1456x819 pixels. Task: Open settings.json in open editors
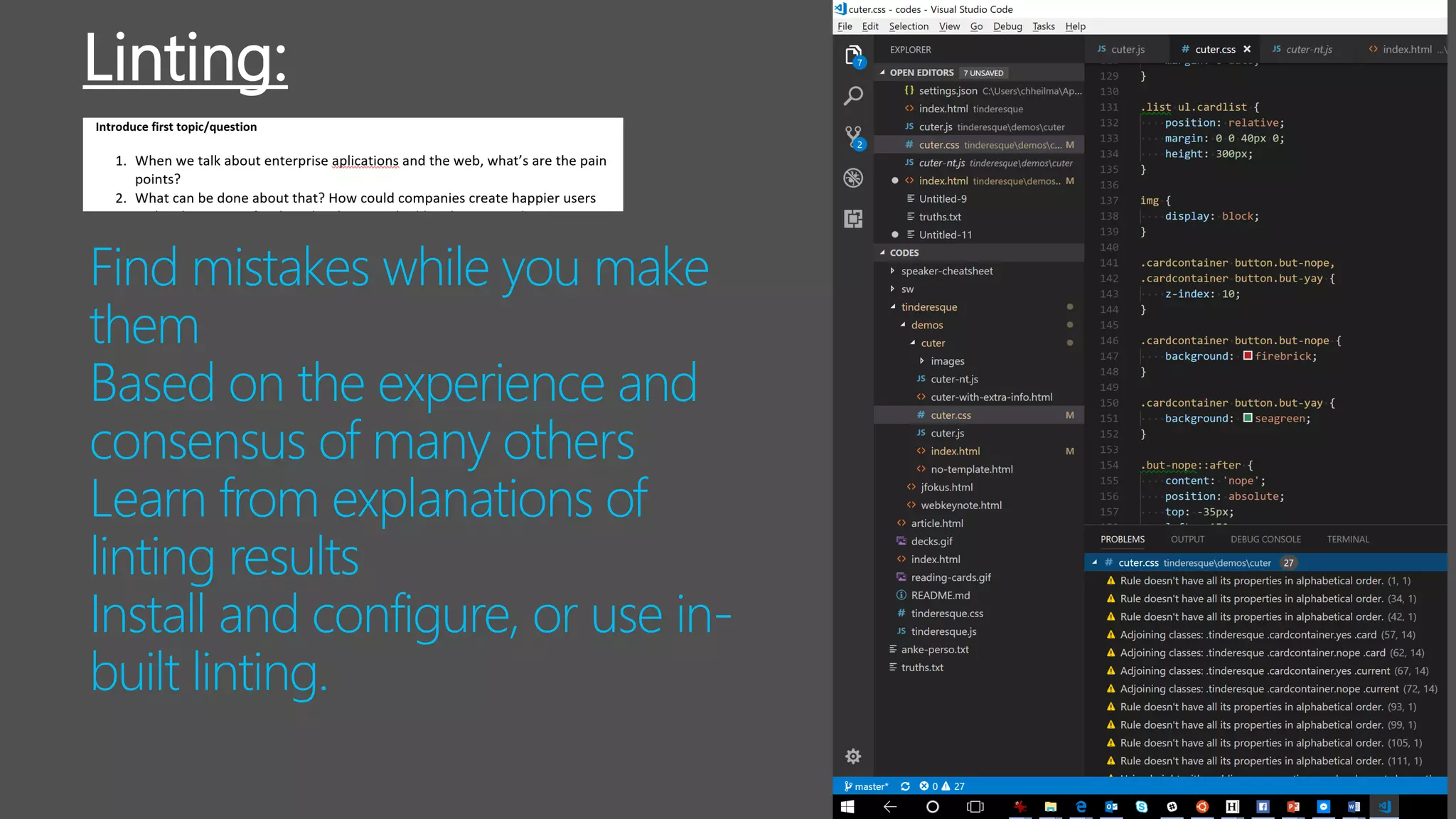(x=979, y=90)
